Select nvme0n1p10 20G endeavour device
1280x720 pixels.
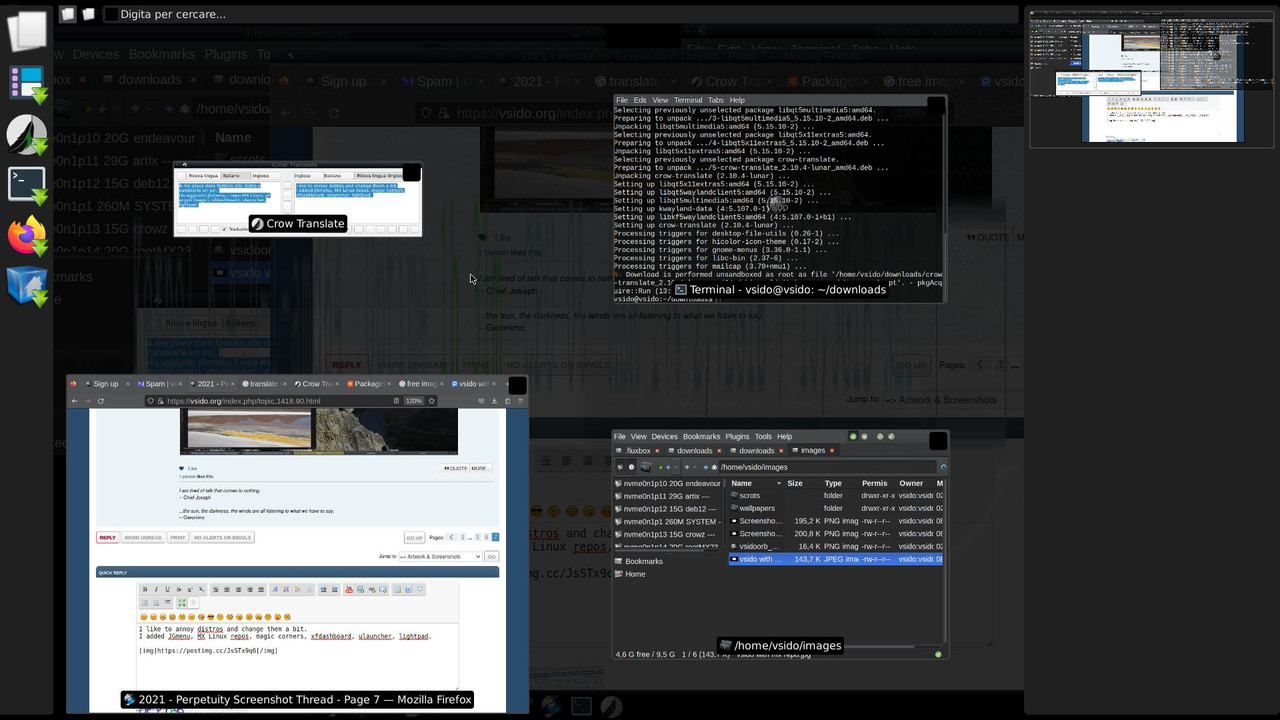(x=667, y=483)
